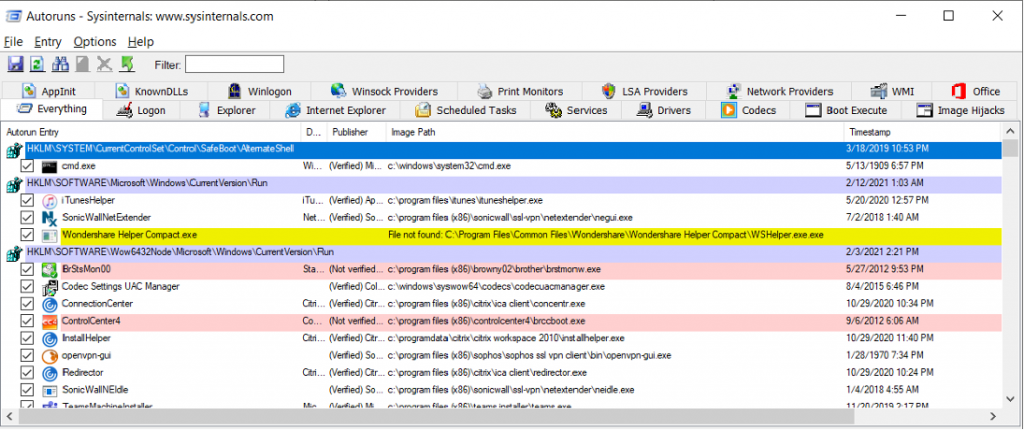1024x430 pixels.
Task: Click the openvpn-gui entry icon
Action: [x=50, y=356]
